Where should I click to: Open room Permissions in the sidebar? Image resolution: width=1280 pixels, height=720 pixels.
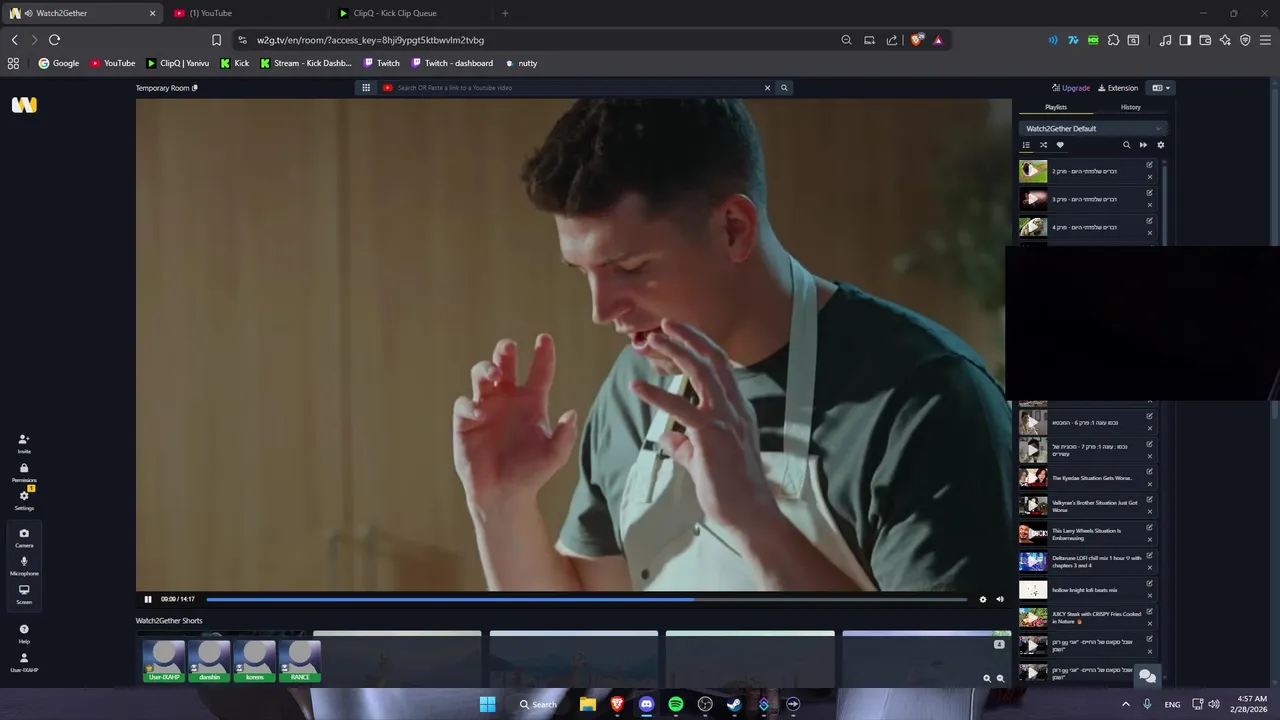point(24,473)
